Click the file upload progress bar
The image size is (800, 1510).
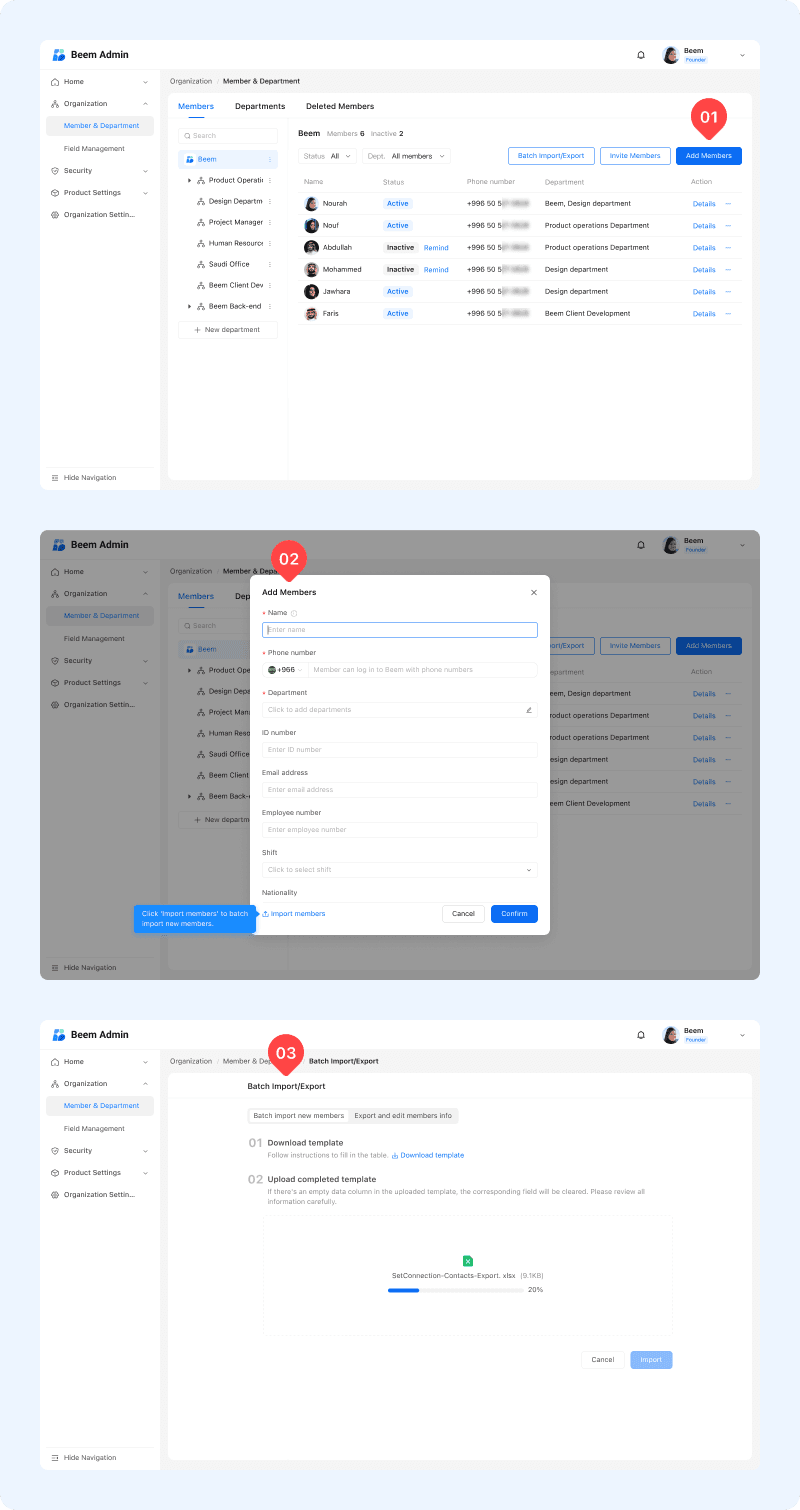coord(455,1290)
